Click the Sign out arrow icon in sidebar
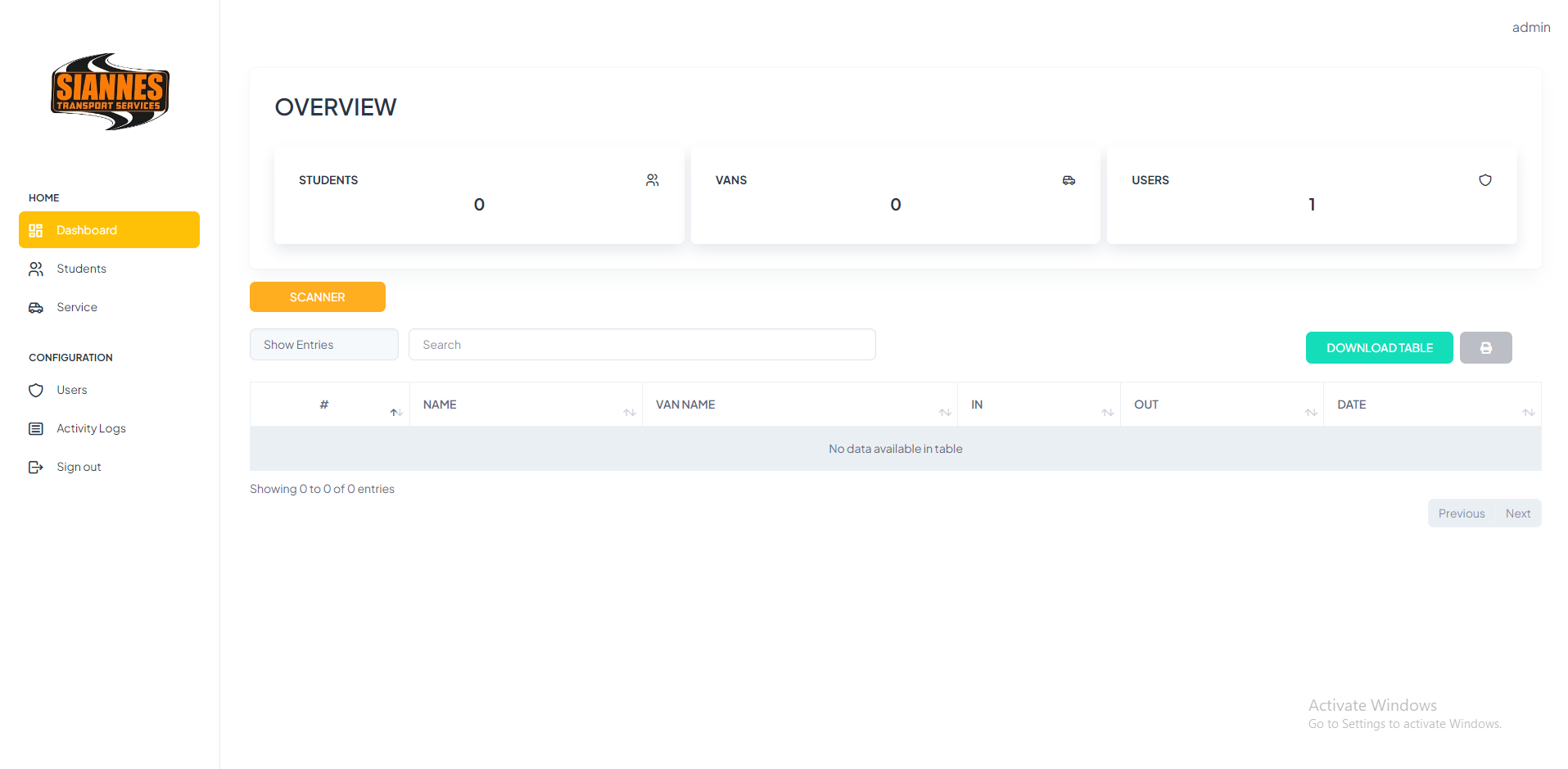The width and height of the screenshot is (1568, 769). coord(36,467)
